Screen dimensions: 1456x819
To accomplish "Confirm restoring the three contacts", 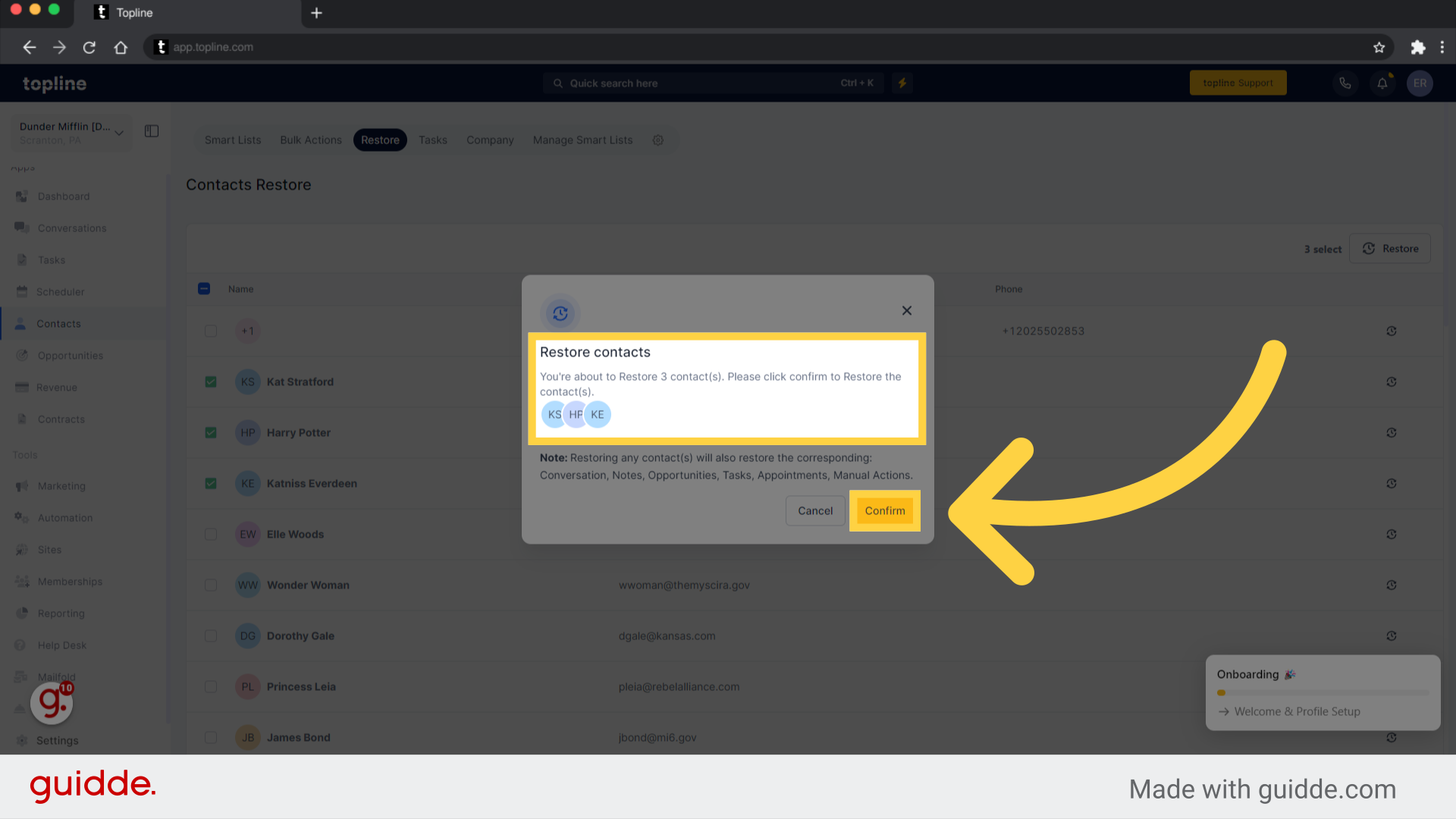I will click(x=884, y=510).
